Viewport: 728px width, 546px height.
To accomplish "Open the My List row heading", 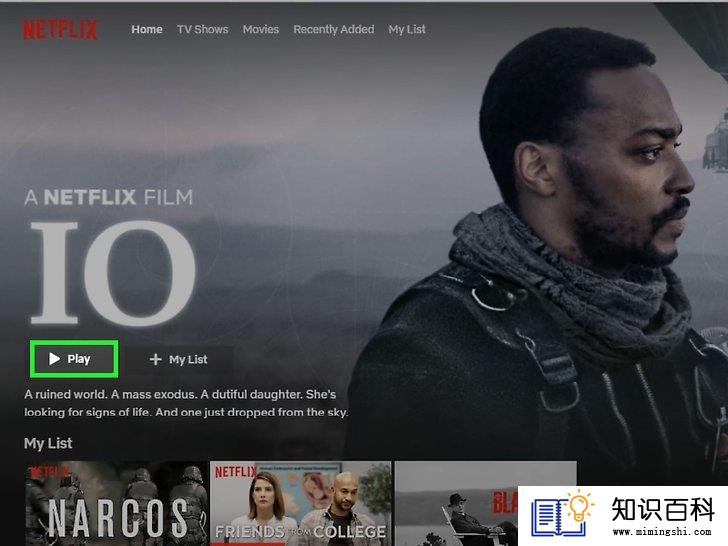I will pyautogui.click(x=48, y=443).
